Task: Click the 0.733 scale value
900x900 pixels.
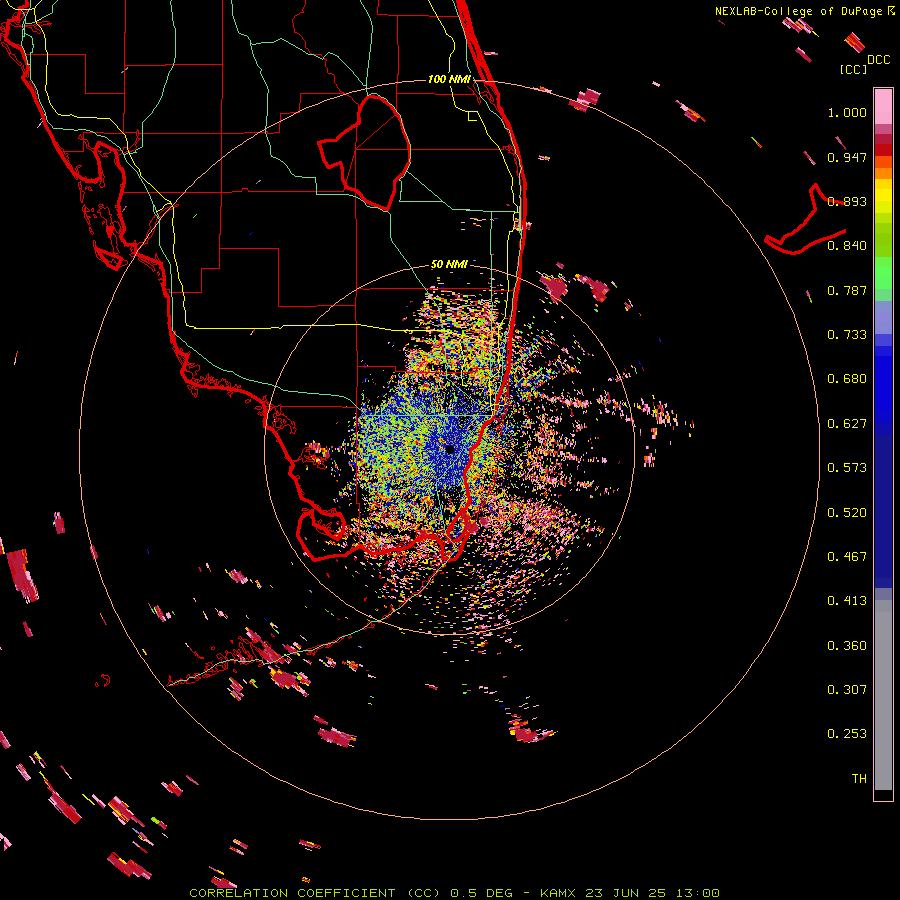Action: (847, 335)
